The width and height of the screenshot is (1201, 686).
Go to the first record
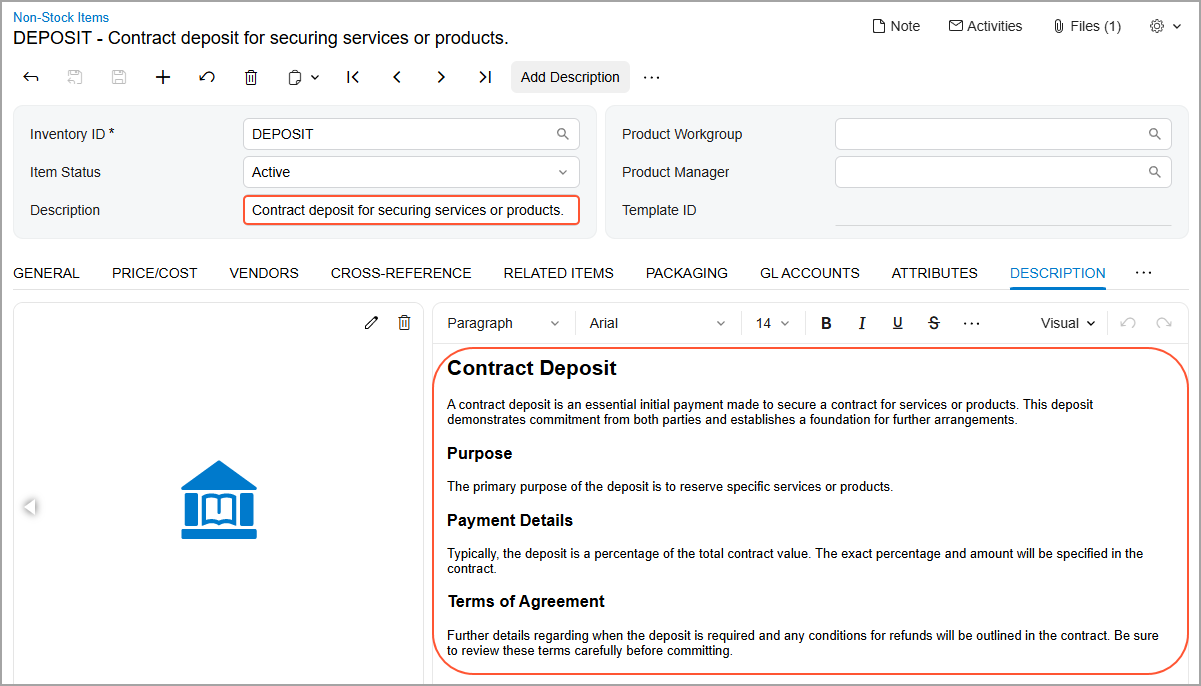click(353, 77)
